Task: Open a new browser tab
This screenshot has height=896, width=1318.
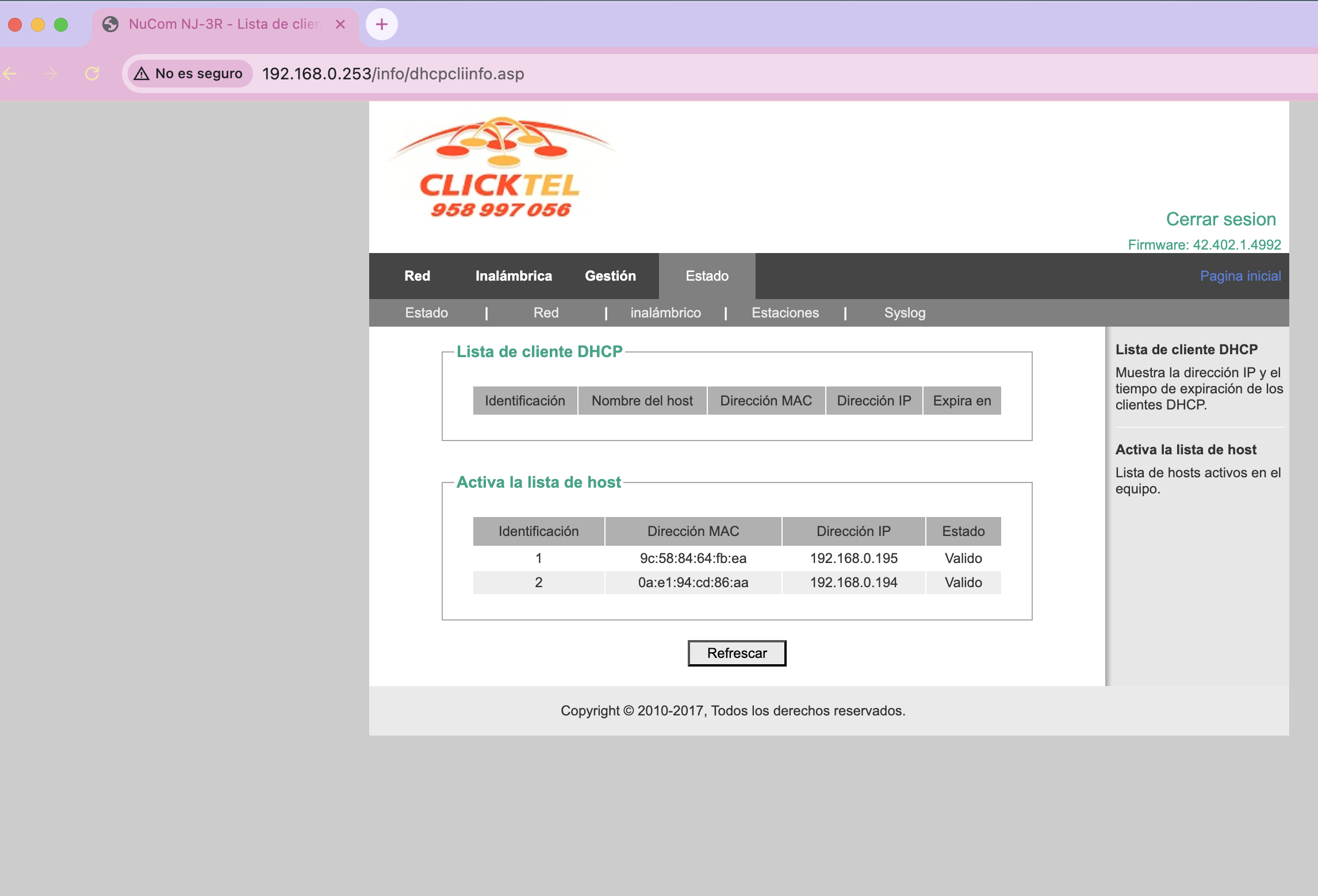Action: (x=381, y=24)
